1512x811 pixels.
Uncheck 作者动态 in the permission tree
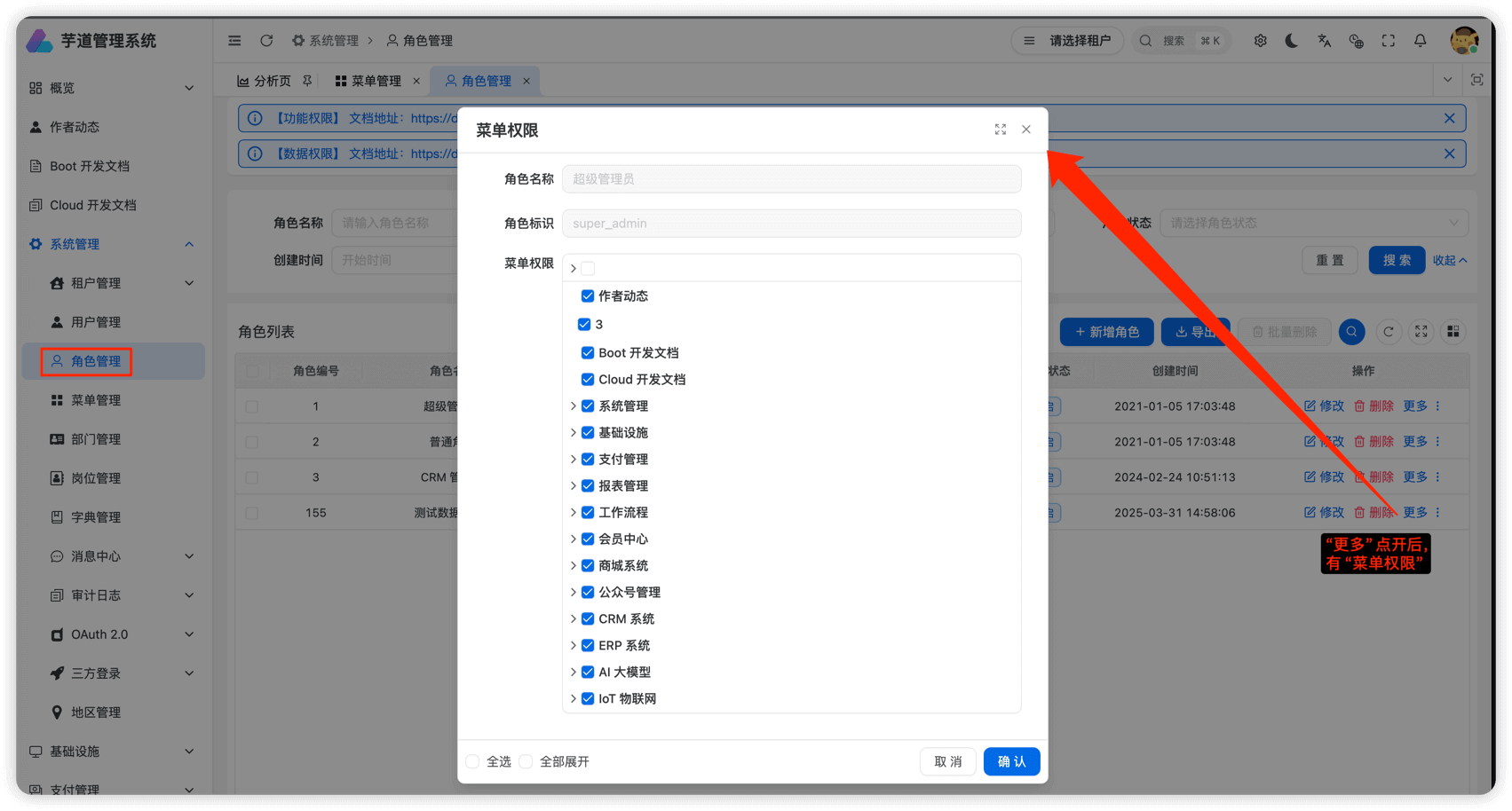tap(587, 295)
